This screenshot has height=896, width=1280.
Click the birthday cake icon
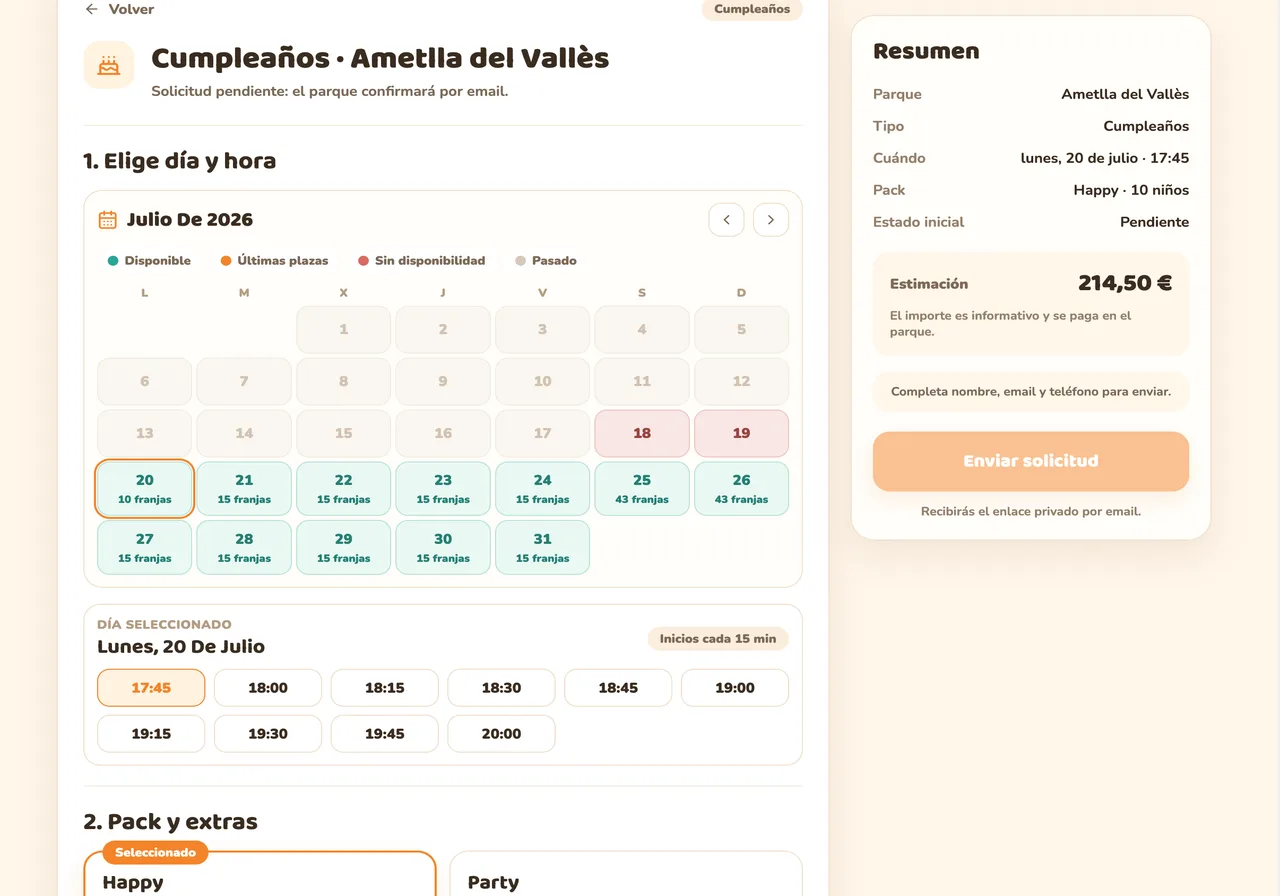pos(109,65)
